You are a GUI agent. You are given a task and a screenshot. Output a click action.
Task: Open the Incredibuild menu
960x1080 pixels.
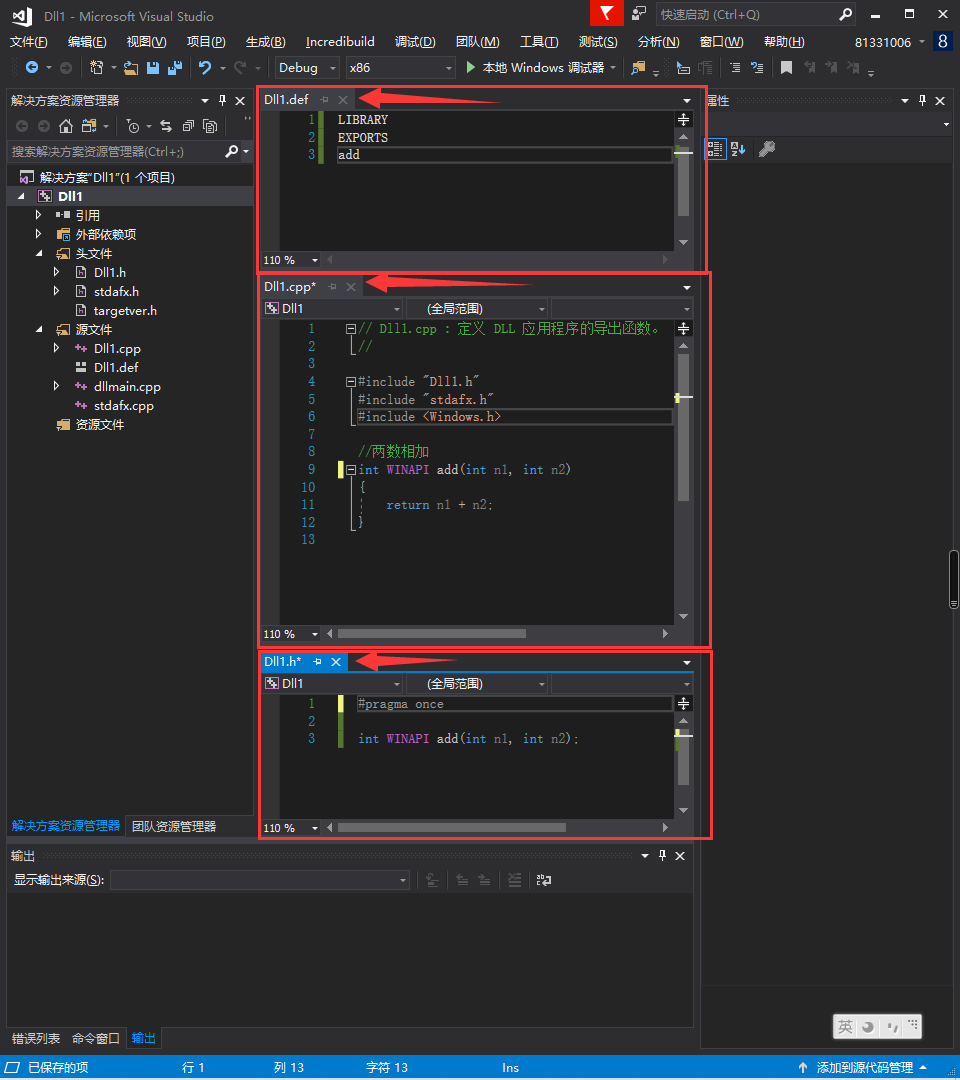(x=340, y=42)
